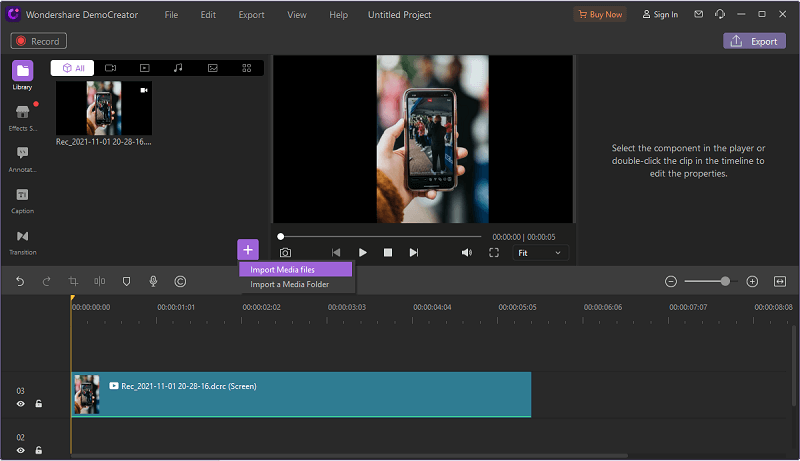Click the purple Export button
800x461 pixels.
click(x=754, y=41)
